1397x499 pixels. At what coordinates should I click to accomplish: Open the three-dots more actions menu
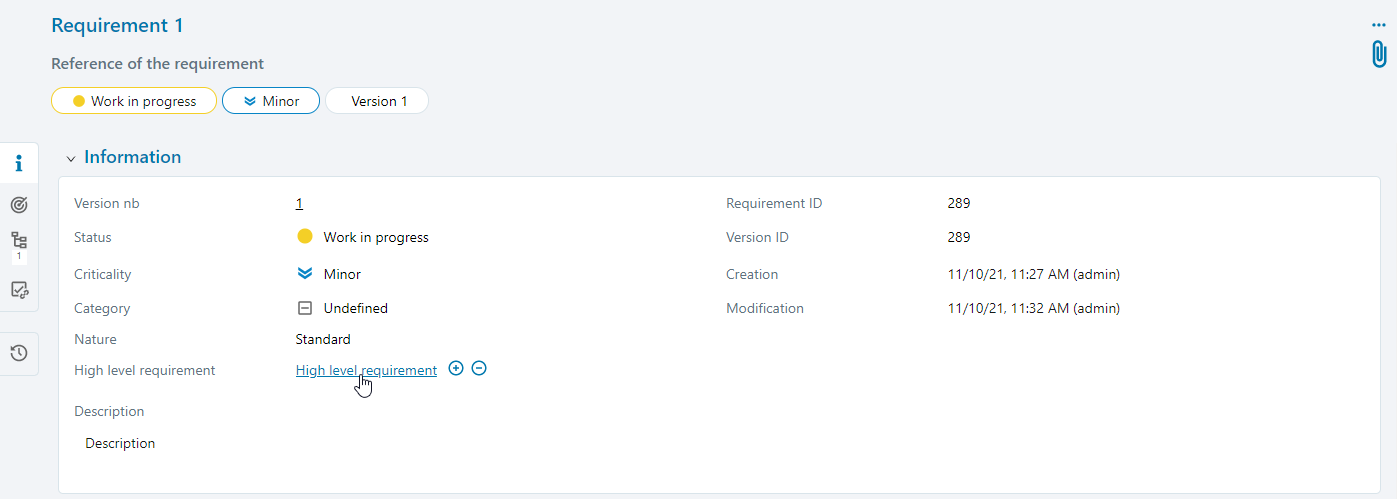click(x=1379, y=25)
